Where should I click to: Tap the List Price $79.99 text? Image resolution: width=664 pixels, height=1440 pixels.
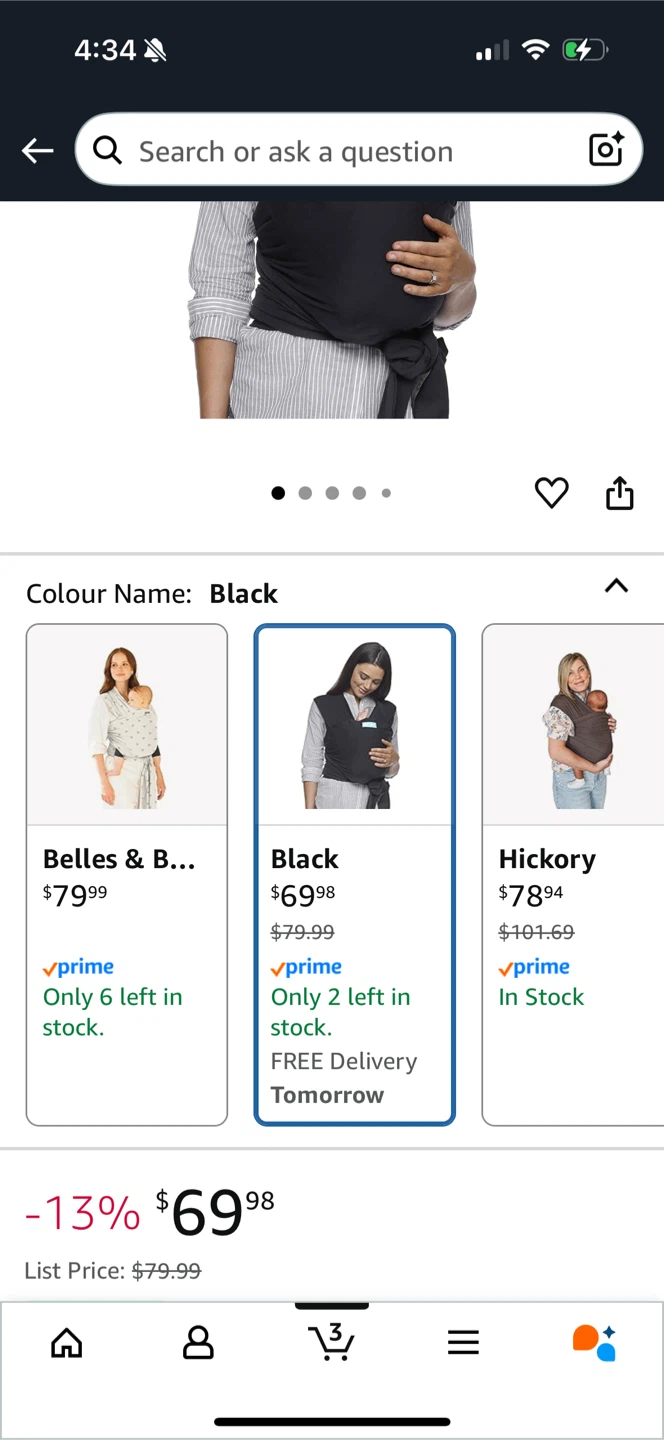(113, 1271)
